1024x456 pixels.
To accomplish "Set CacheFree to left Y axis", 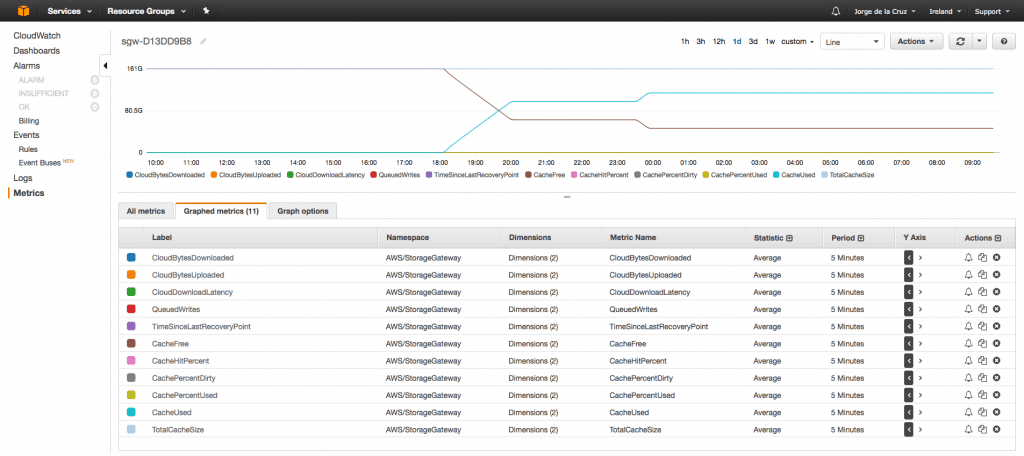I will coord(908,344).
